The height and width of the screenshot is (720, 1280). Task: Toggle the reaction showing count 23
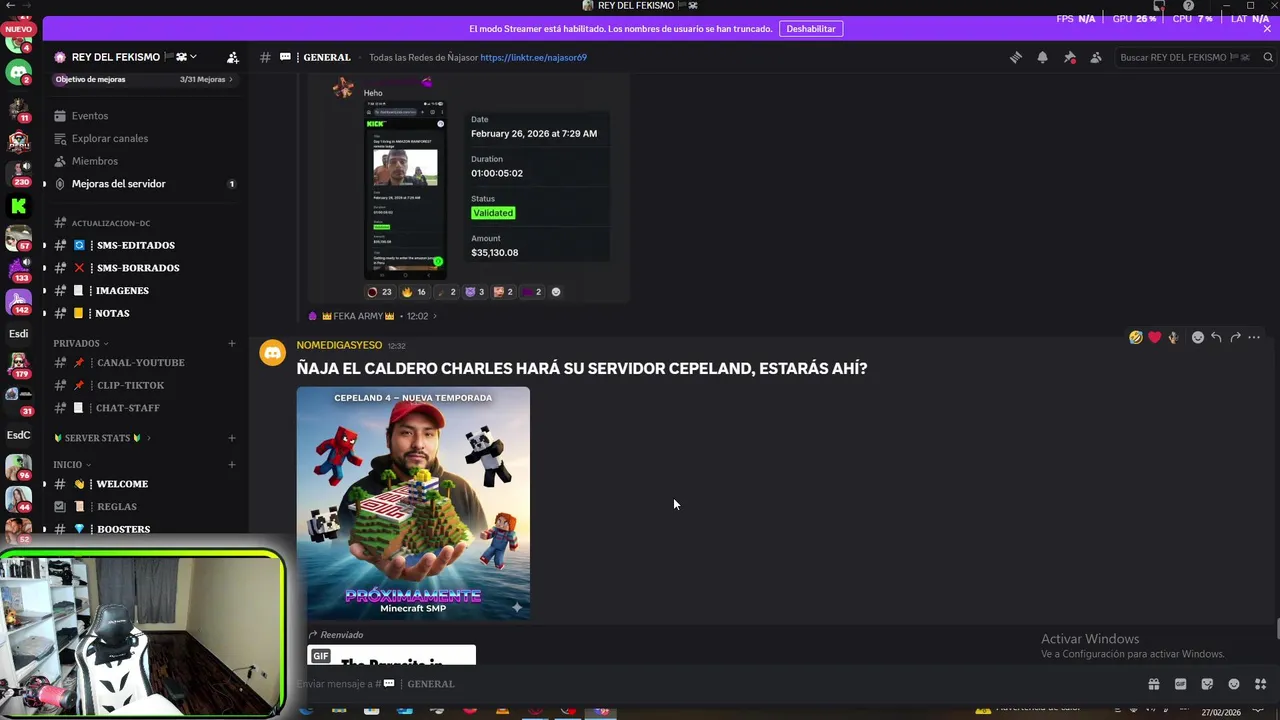tap(379, 292)
